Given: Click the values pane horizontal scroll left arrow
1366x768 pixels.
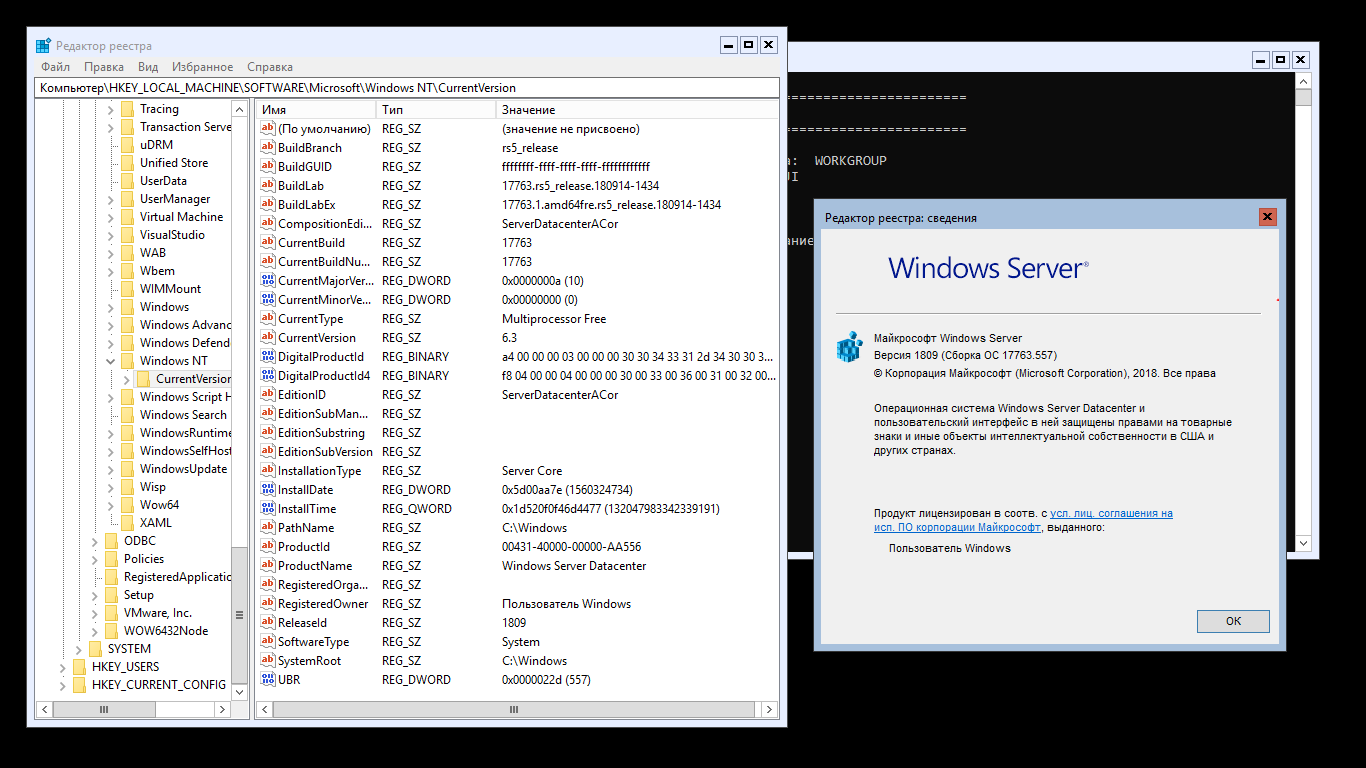Looking at the screenshot, I should pos(264,709).
